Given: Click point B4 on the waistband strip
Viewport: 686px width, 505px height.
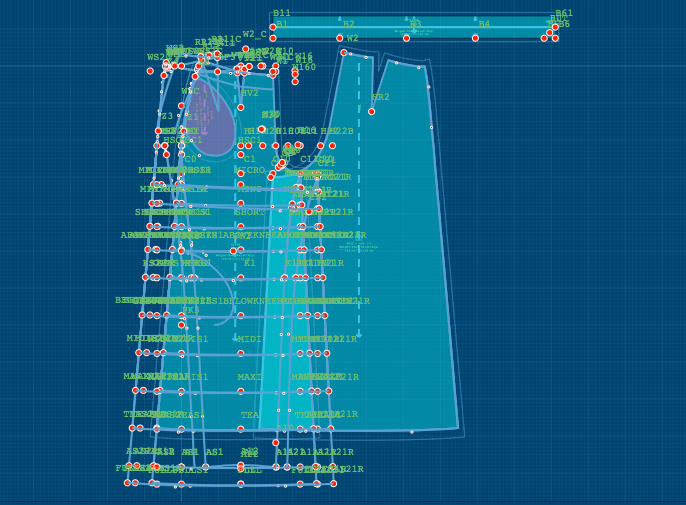Looking at the screenshot, I should pos(475,38).
